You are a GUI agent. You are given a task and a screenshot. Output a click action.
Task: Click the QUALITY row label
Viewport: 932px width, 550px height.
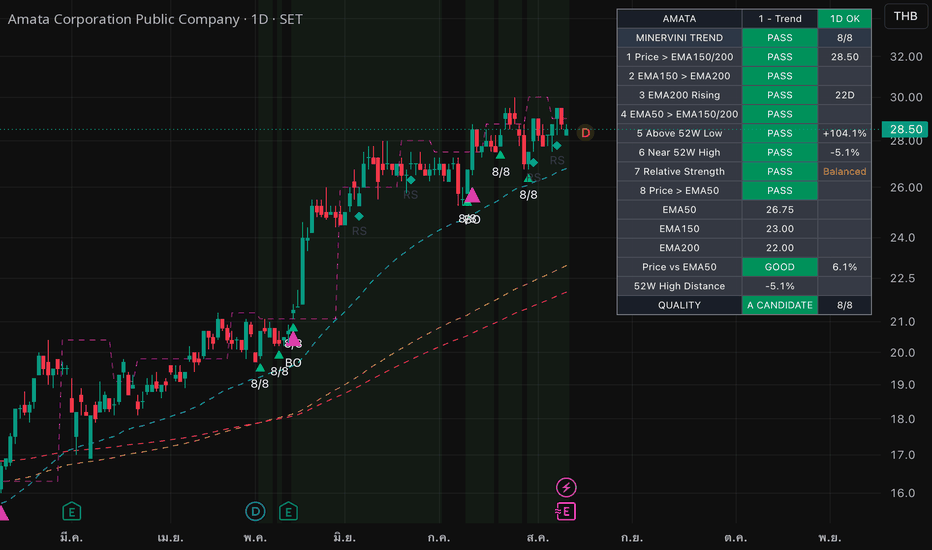point(679,305)
